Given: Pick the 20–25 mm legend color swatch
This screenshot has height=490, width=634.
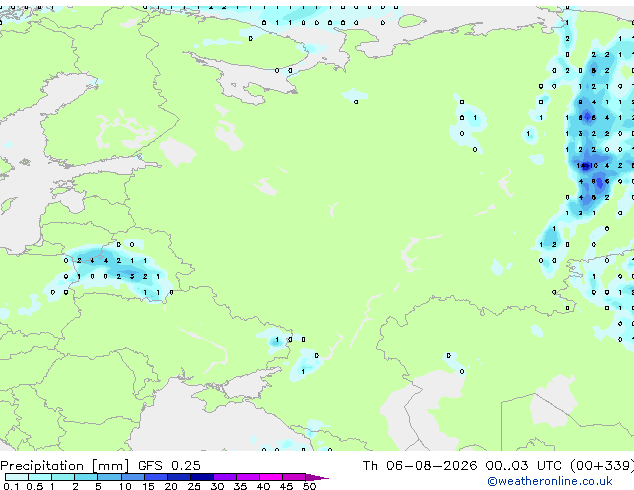Looking at the screenshot, I should (x=178, y=477).
